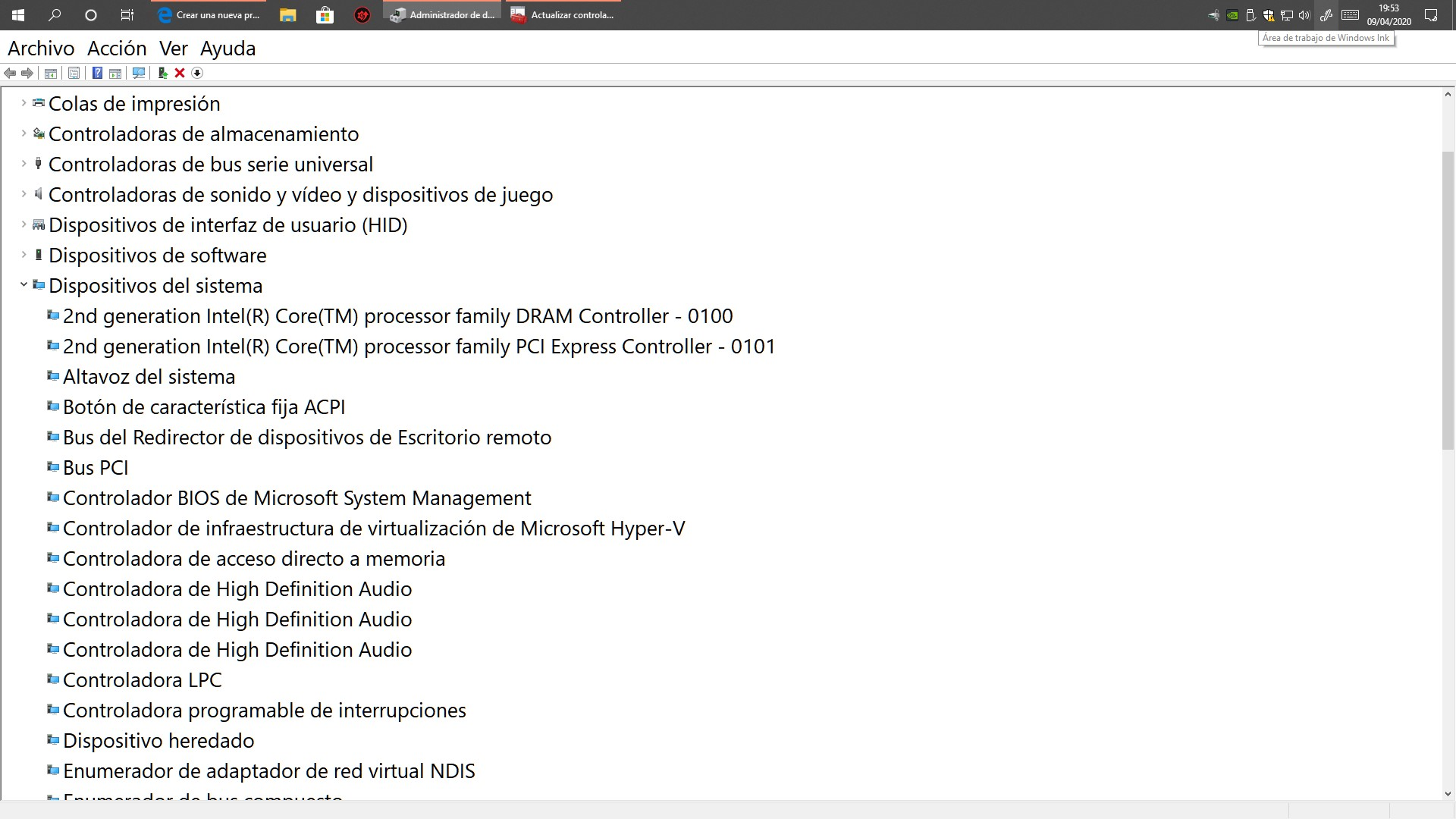Scan for hardware changes with monitor icon

click(x=138, y=73)
